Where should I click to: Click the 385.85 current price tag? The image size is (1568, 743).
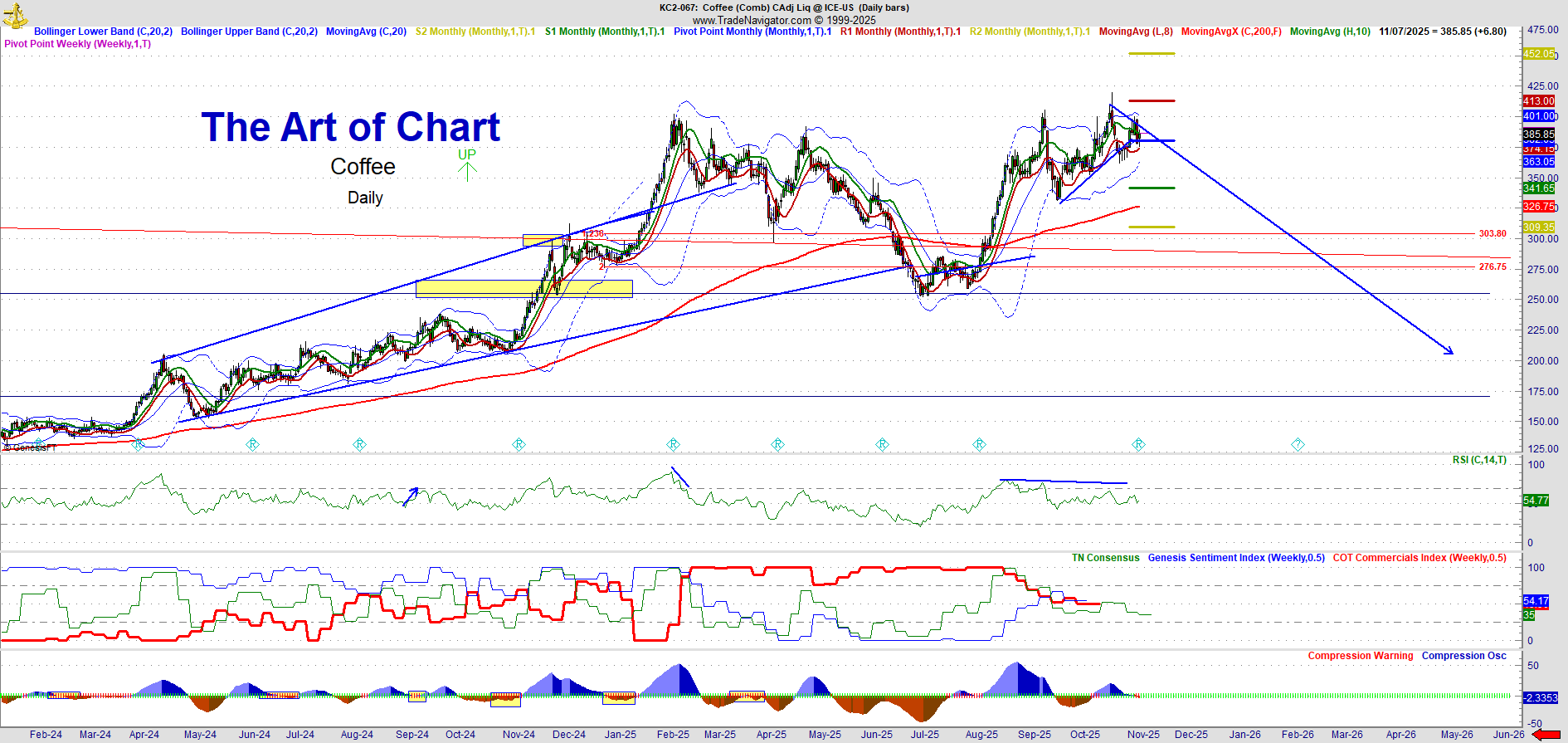pyautogui.click(x=1538, y=134)
